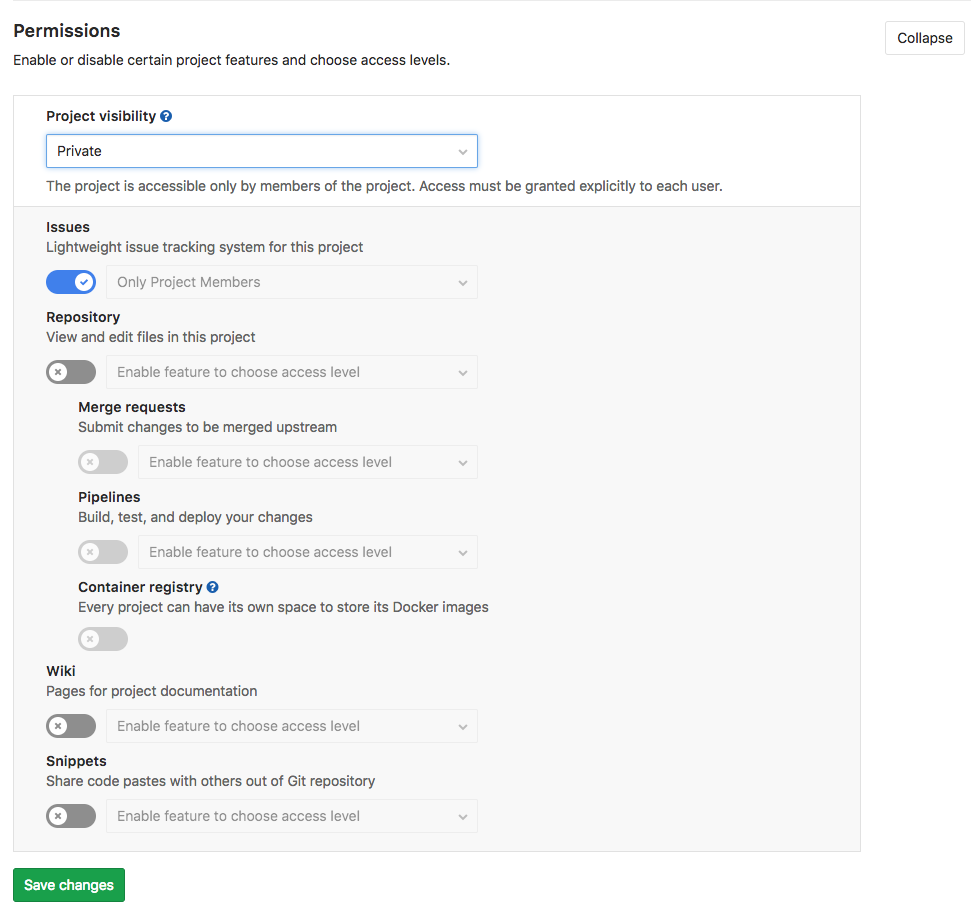Click the Save changes button

(x=68, y=884)
